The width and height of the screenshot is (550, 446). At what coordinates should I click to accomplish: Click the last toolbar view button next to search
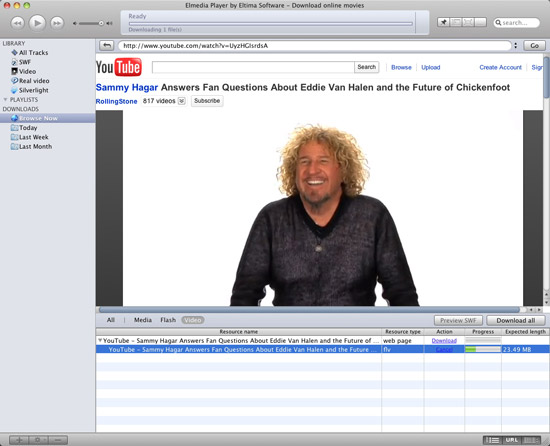[481, 22]
